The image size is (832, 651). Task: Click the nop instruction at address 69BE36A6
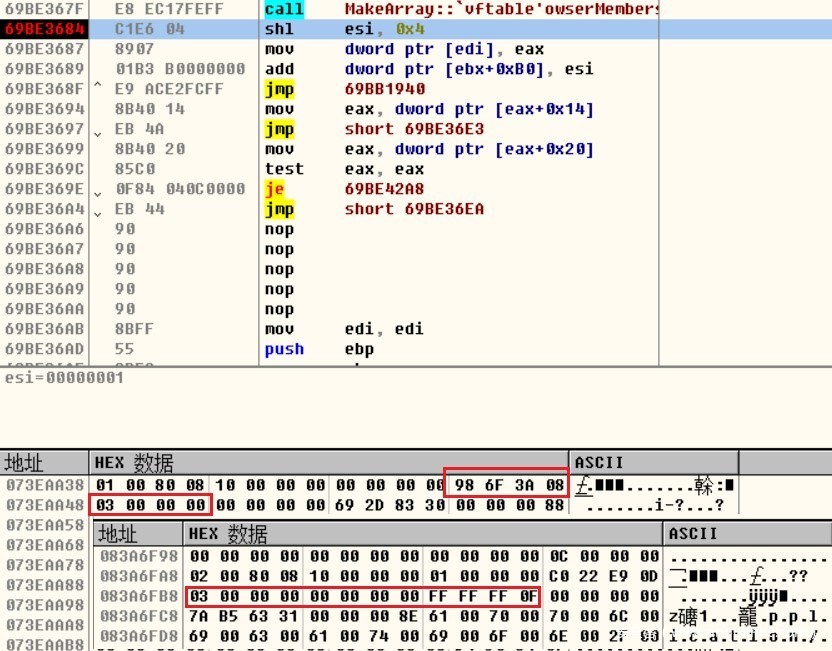pyautogui.click(x=279, y=229)
